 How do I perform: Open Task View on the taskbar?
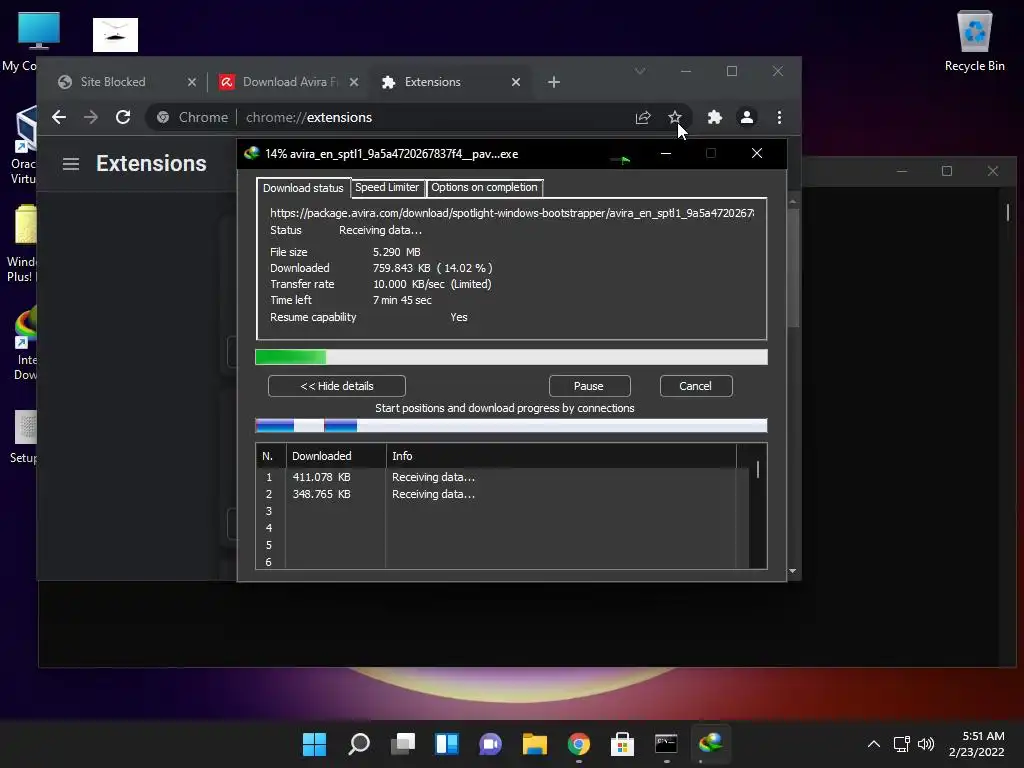coord(403,744)
